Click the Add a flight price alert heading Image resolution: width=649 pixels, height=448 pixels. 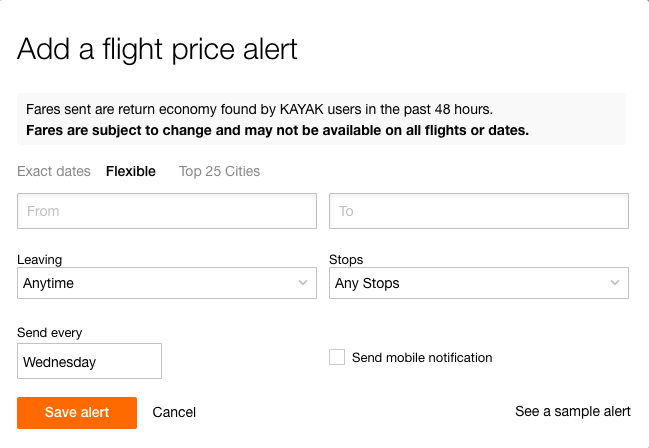[157, 50]
